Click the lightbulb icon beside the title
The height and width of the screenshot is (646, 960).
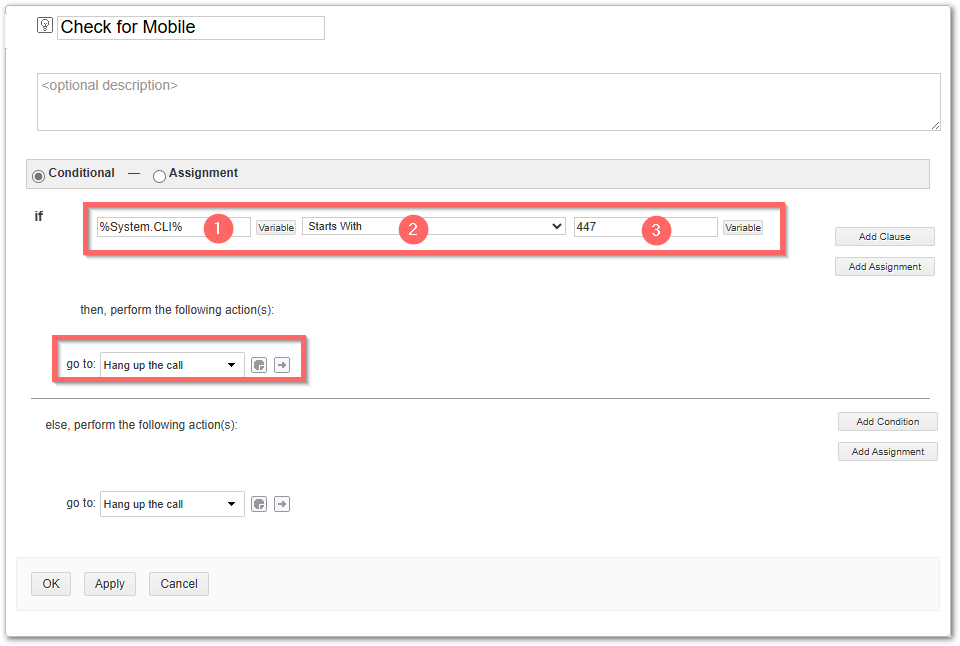[x=45, y=25]
